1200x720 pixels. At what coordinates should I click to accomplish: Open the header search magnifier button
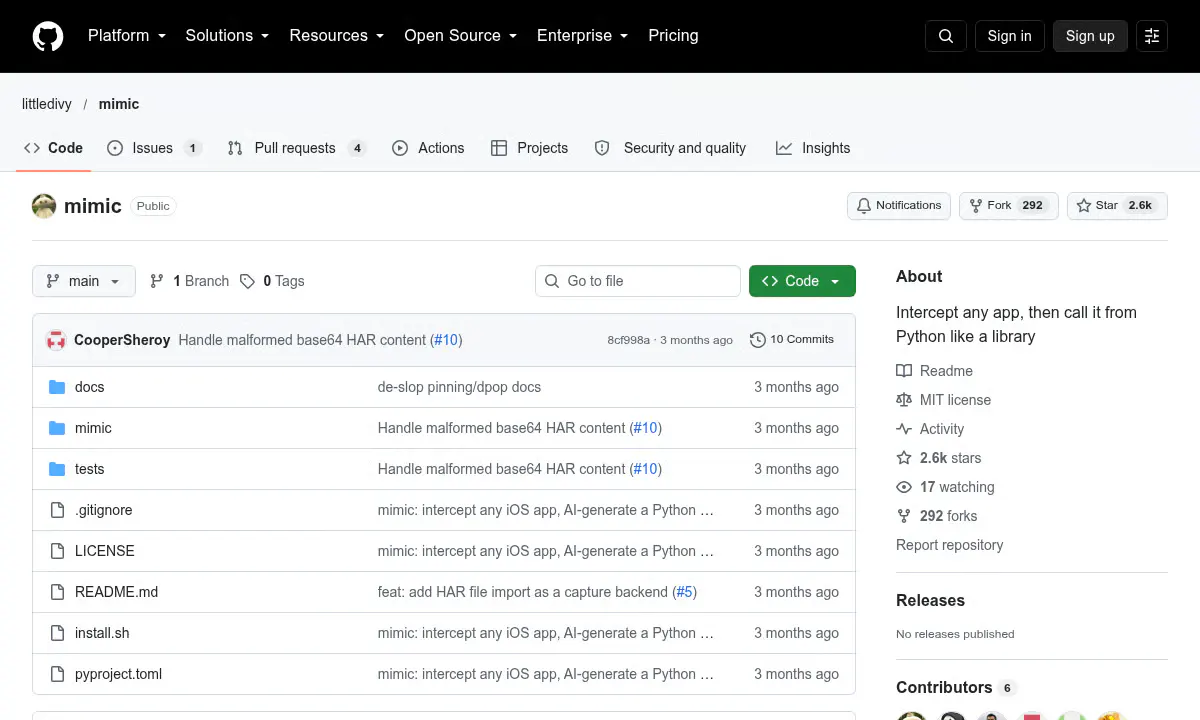tap(946, 36)
